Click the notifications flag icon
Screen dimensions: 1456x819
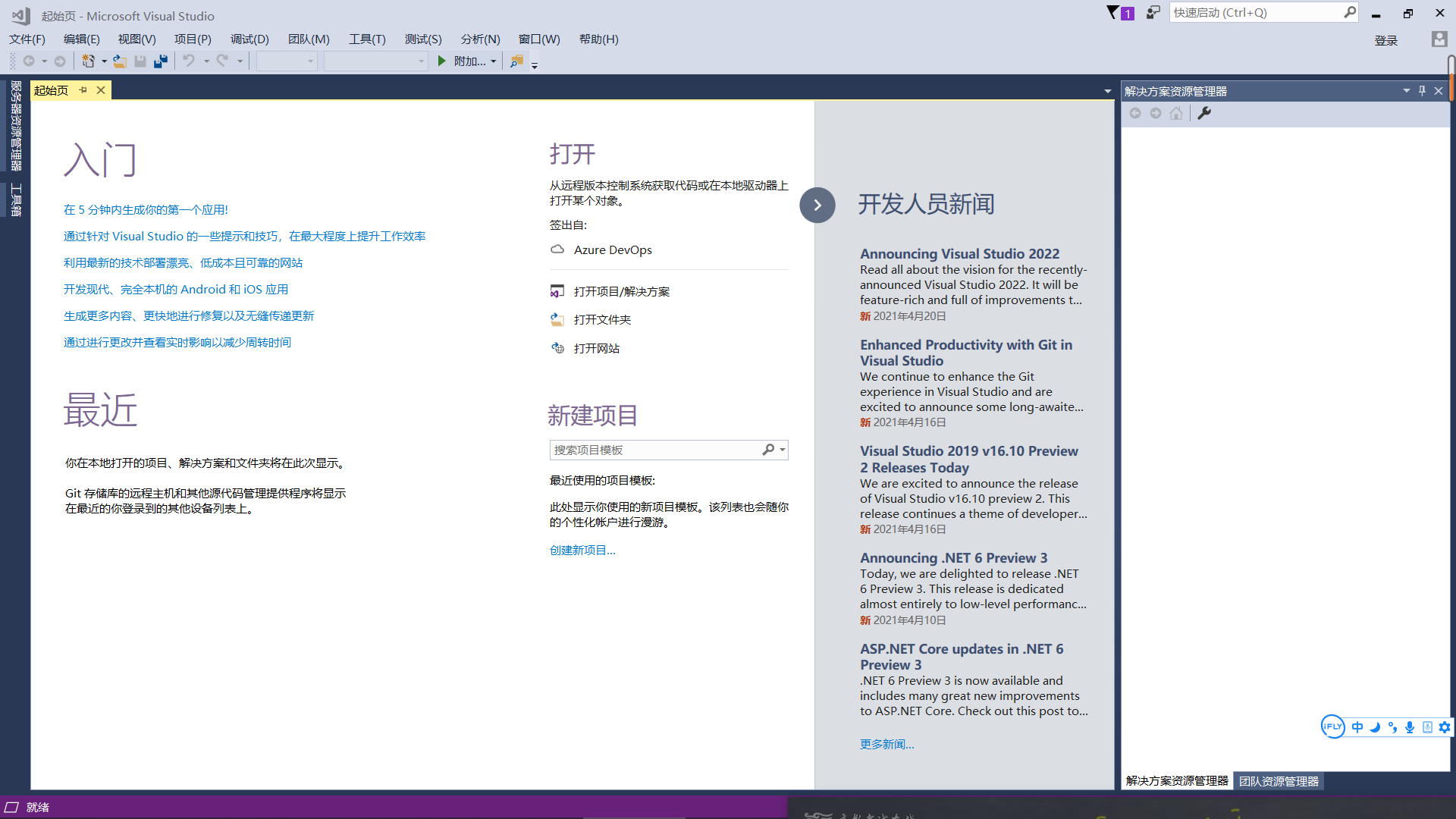pos(1113,13)
